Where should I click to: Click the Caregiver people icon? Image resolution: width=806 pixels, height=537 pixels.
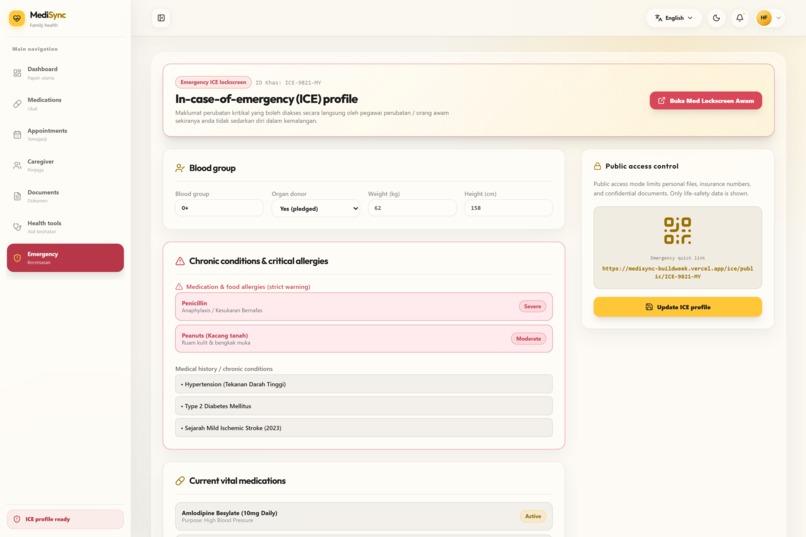click(17, 165)
